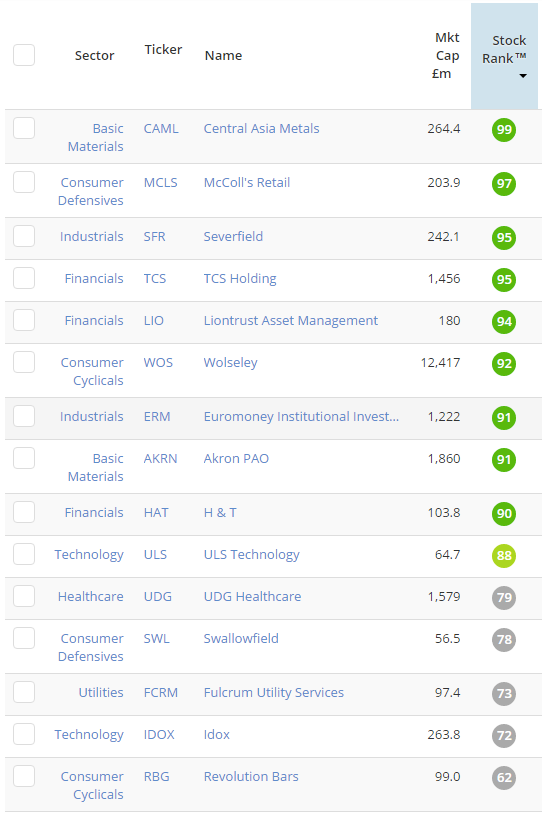Click the Stock Rank sort arrow
This screenshot has height=816, width=542.
(523, 76)
